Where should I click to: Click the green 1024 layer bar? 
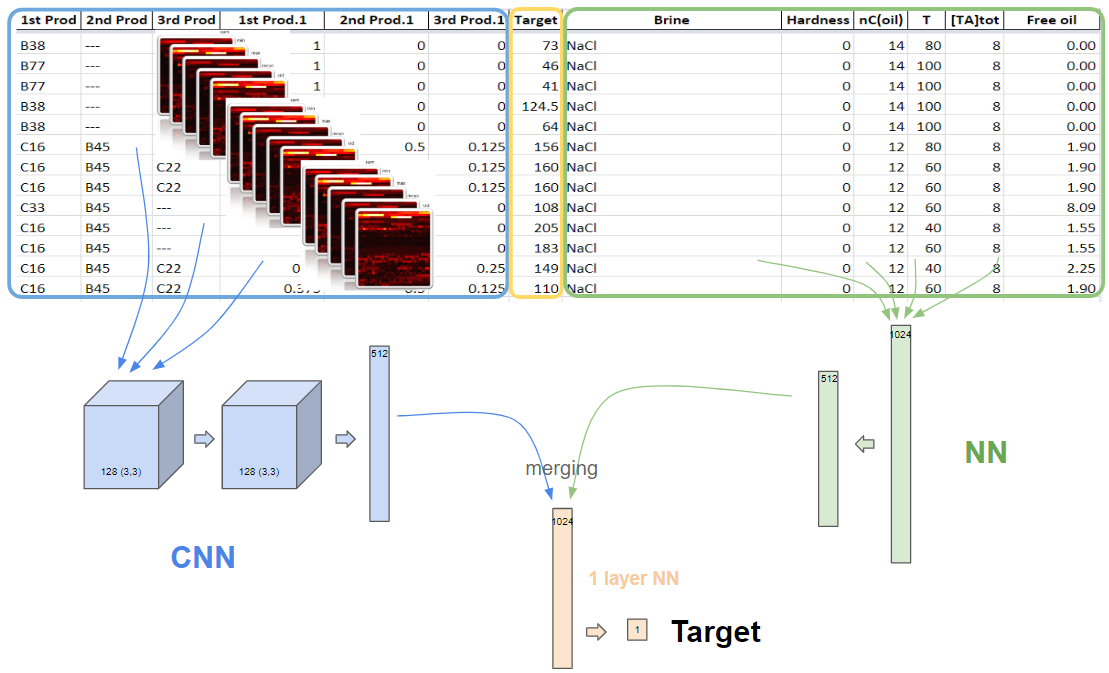tap(900, 444)
